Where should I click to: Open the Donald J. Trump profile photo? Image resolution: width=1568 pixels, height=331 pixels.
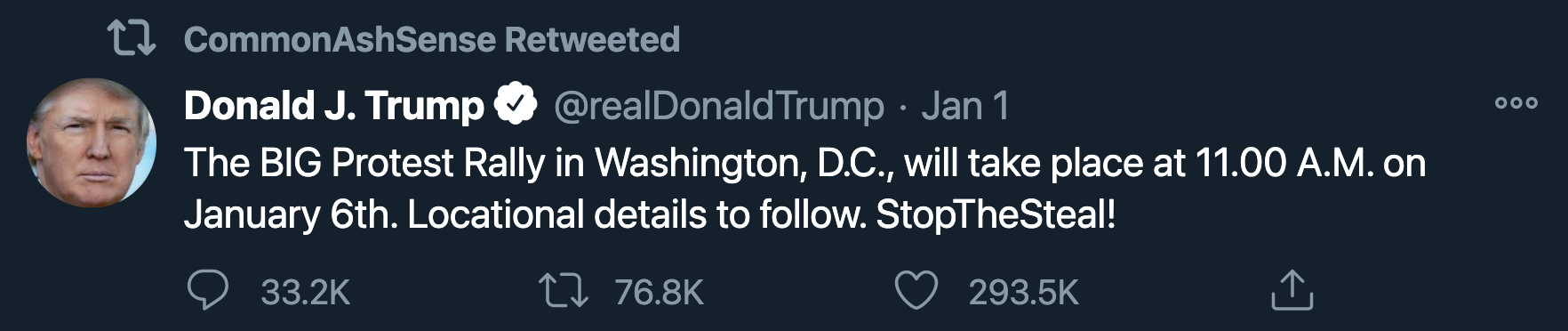point(92,142)
